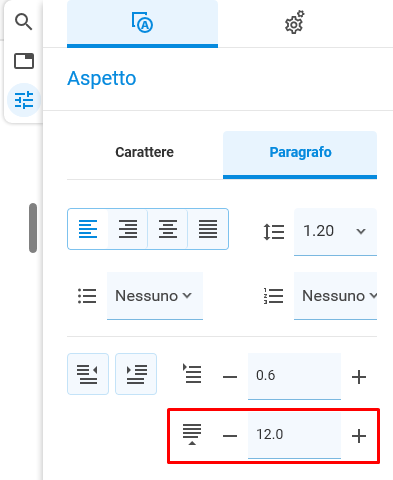The image size is (393, 480).
Task: Decrease first line indent with minus
Action: click(230, 377)
